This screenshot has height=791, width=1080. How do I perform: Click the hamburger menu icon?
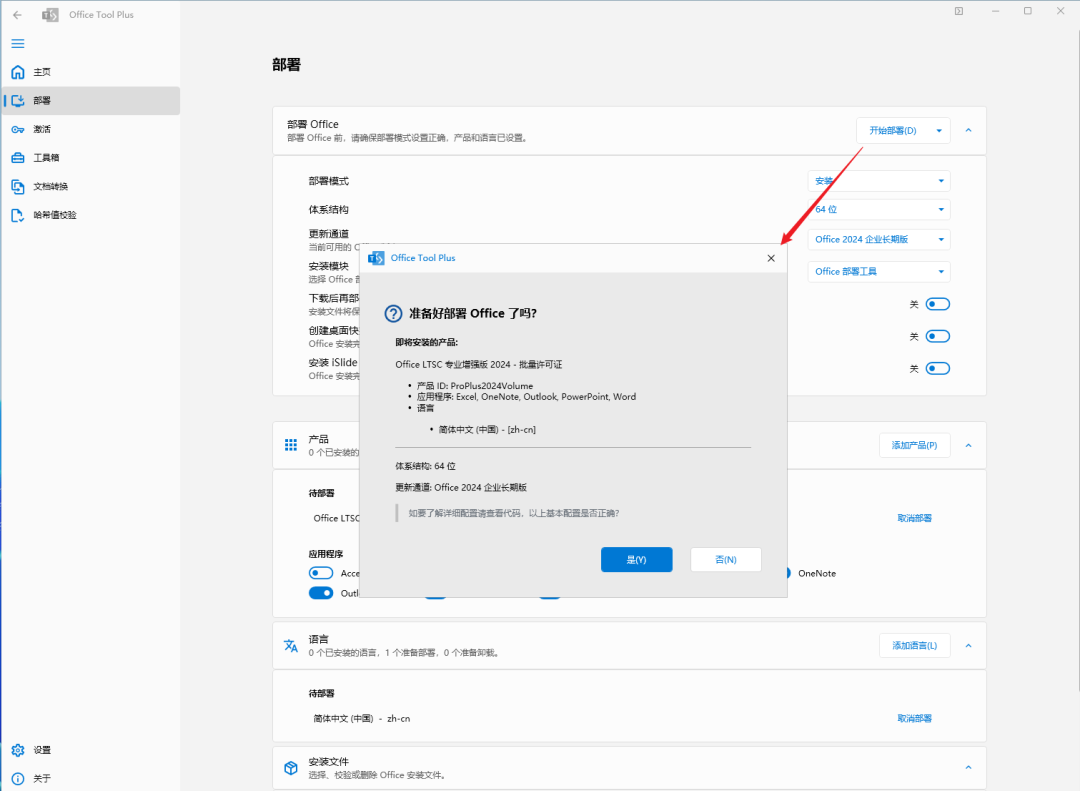[x=17, y=43]
